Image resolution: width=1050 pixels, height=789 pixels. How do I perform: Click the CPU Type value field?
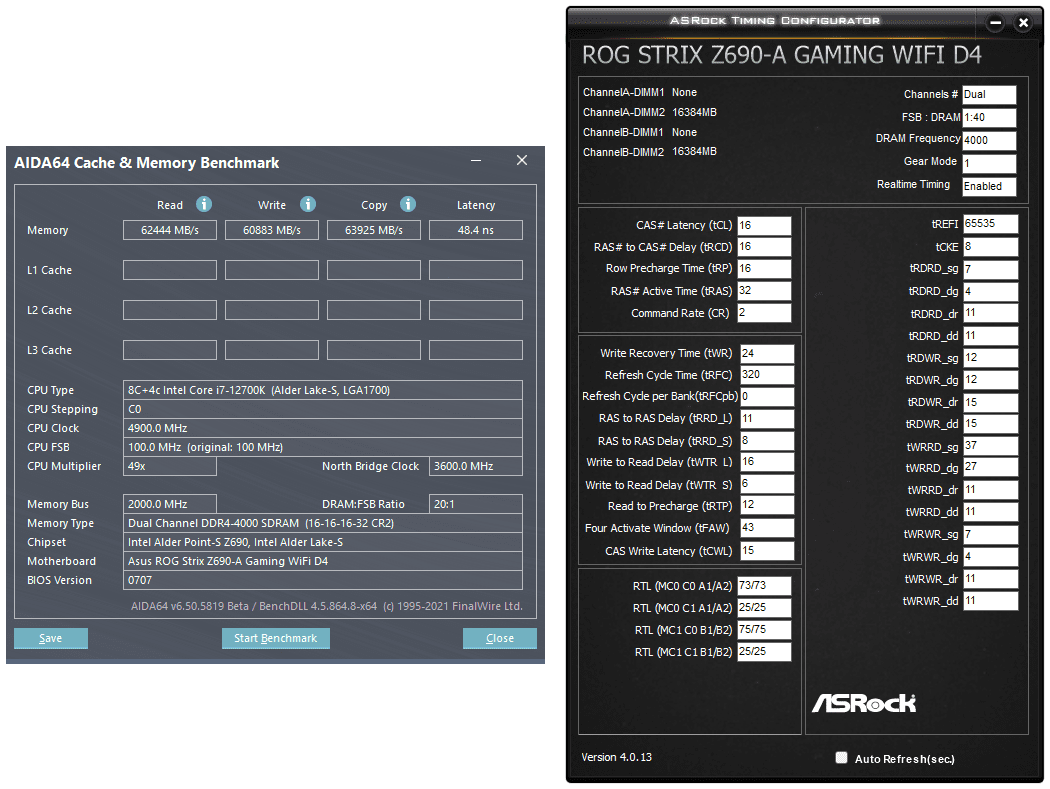(323, 390)
